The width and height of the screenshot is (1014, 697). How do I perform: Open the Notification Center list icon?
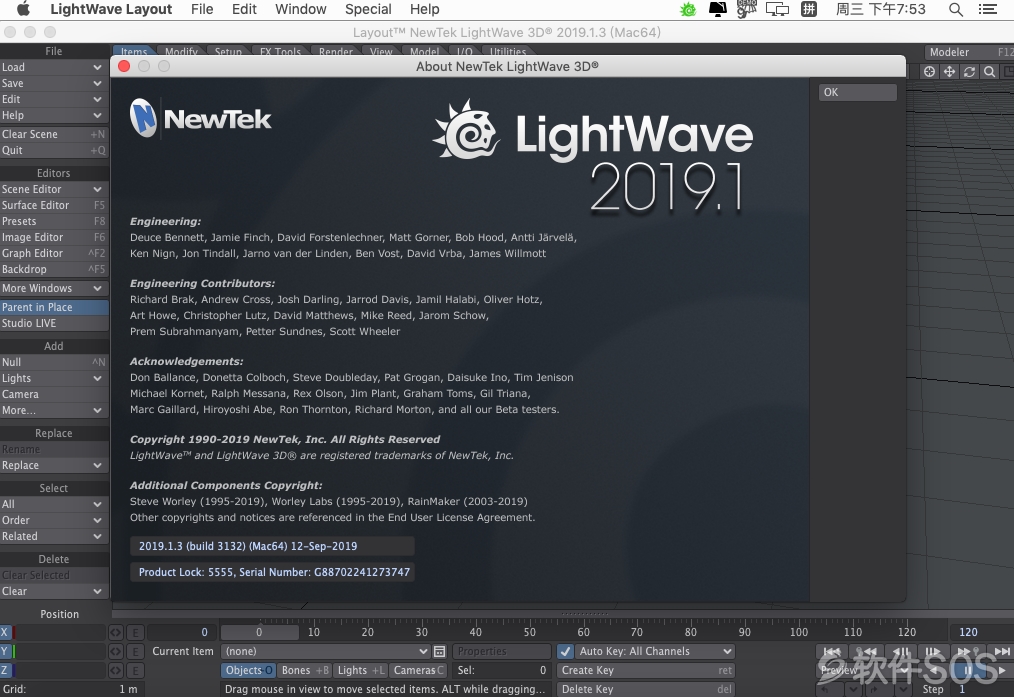[x=987, y=9]
